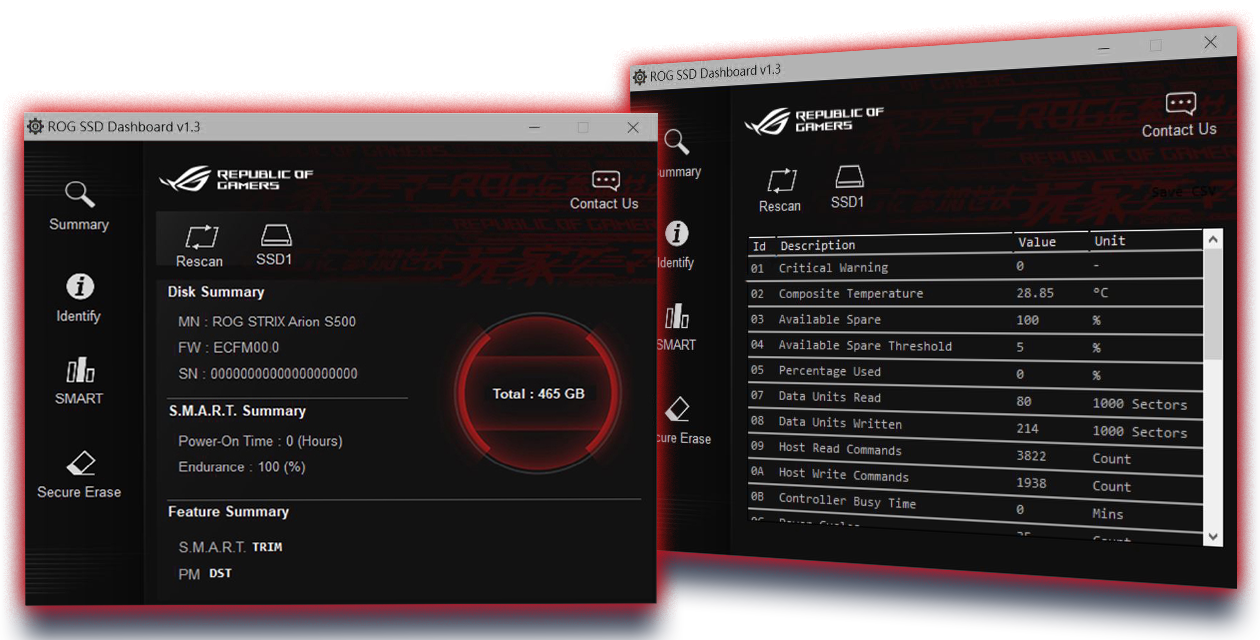Select the SSD1 drive icon in front window
Image resolution: width=1260 pixels, height=640 pixels.
[275, 236]
